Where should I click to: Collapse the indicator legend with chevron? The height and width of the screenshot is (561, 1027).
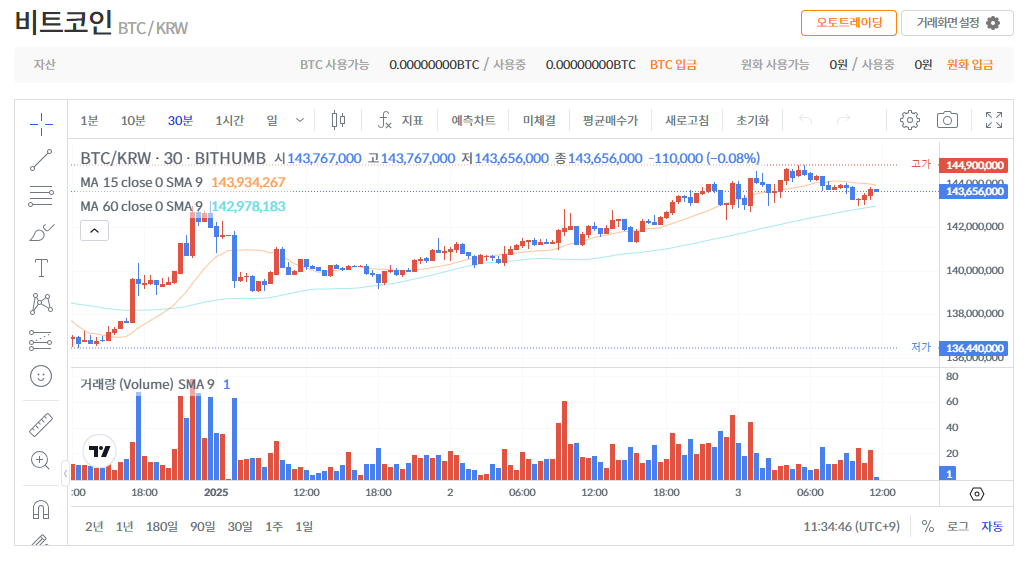click(94, 230)
